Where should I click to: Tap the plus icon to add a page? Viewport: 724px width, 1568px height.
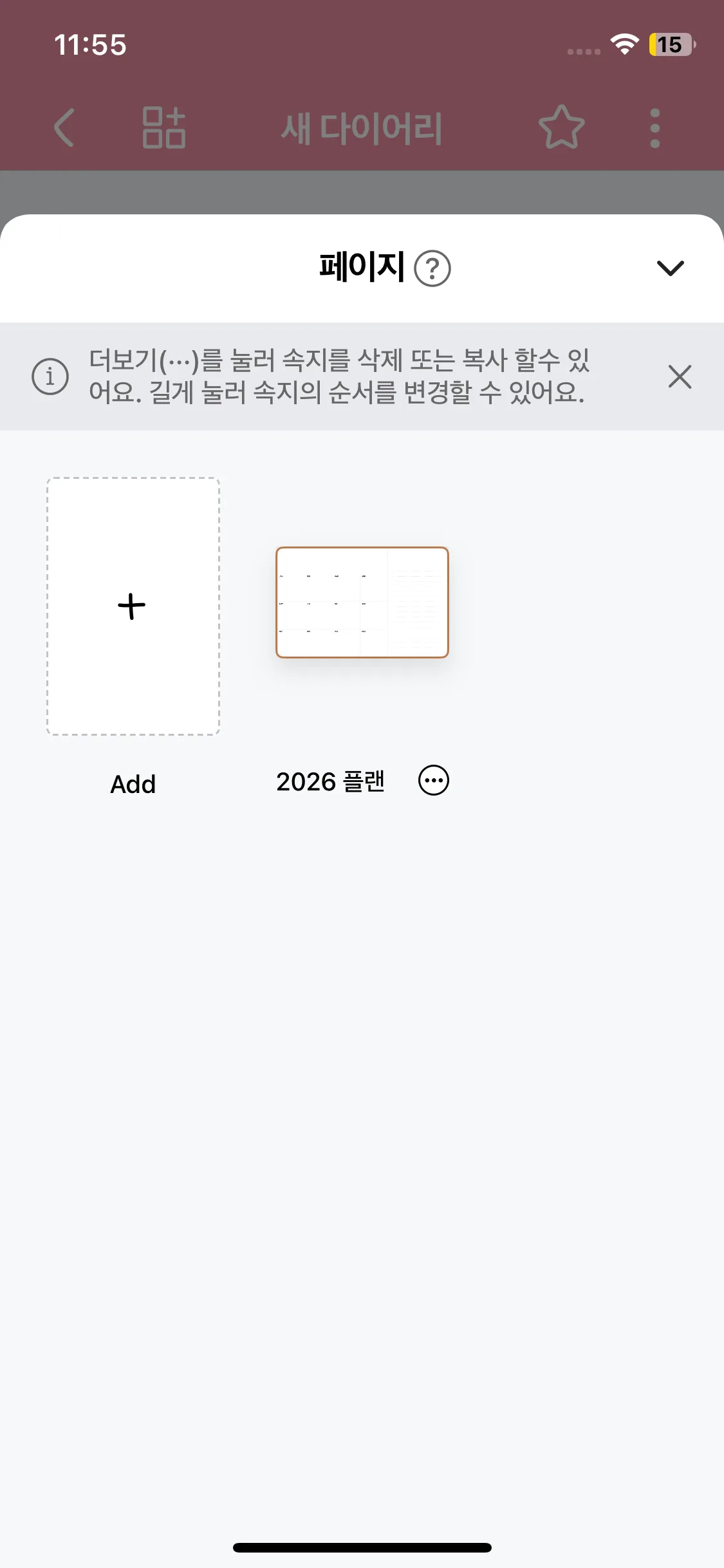coord(132,606)
